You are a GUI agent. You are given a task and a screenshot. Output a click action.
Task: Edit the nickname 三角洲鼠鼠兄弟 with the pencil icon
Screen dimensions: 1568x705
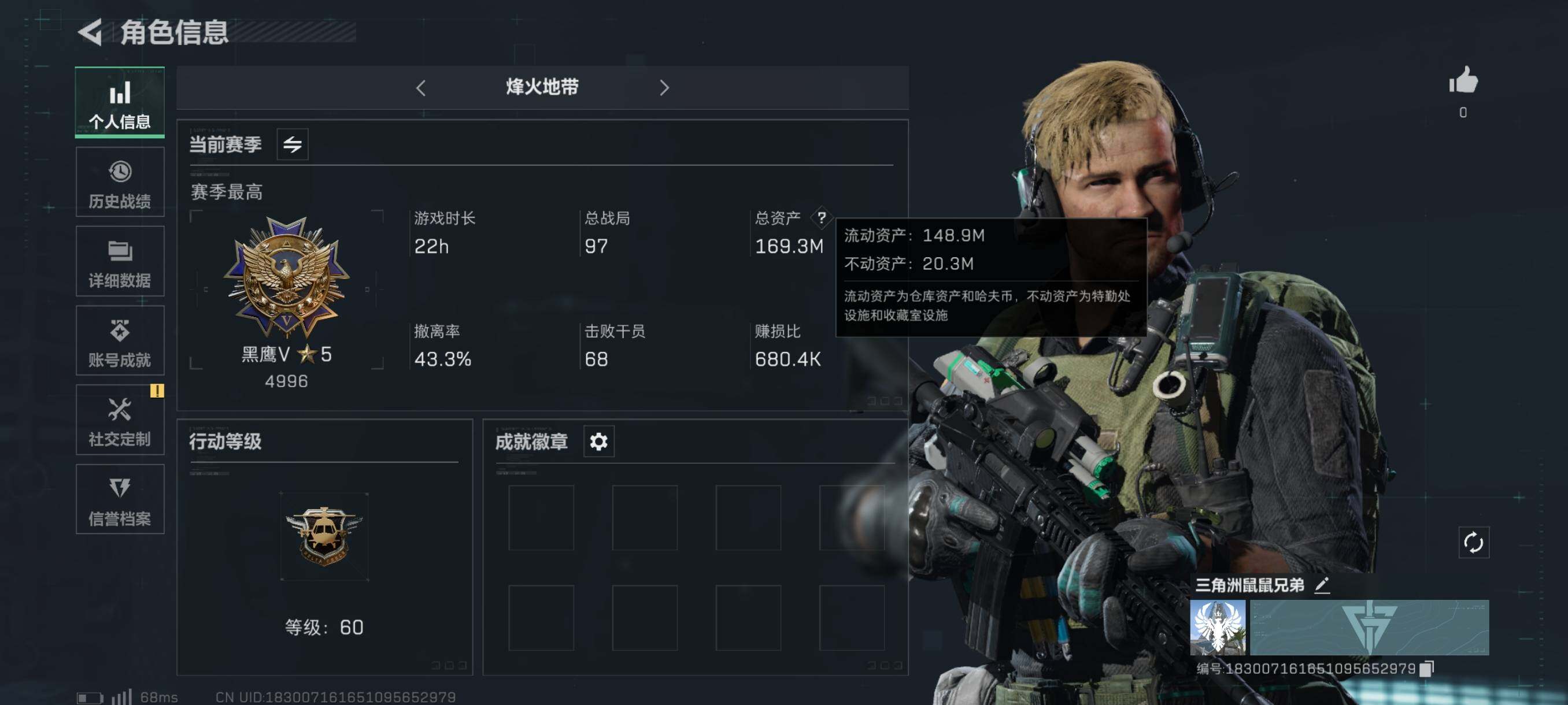tap(1322, 585)
